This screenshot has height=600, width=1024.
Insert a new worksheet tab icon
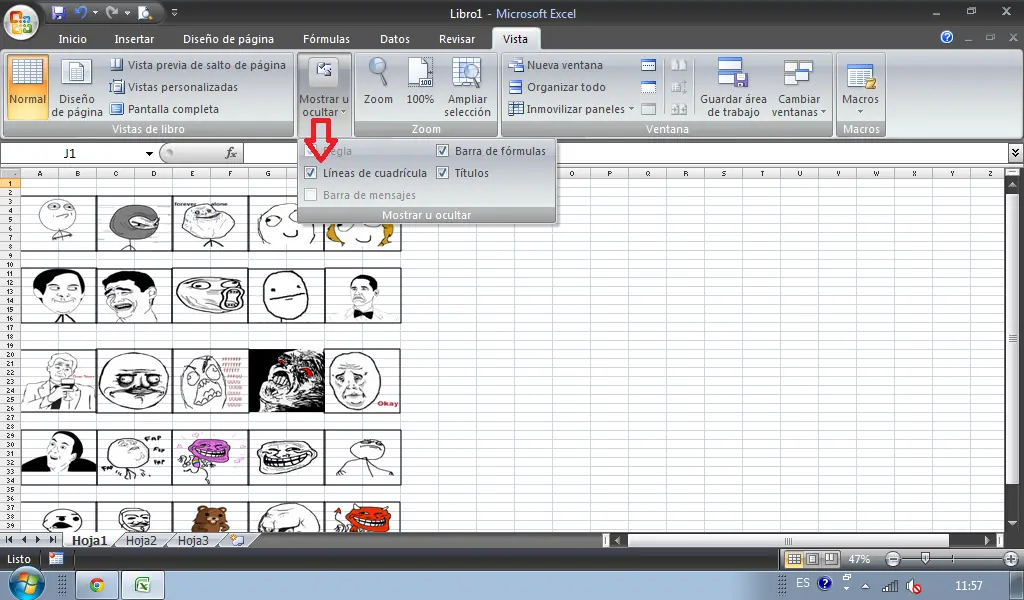237,540
